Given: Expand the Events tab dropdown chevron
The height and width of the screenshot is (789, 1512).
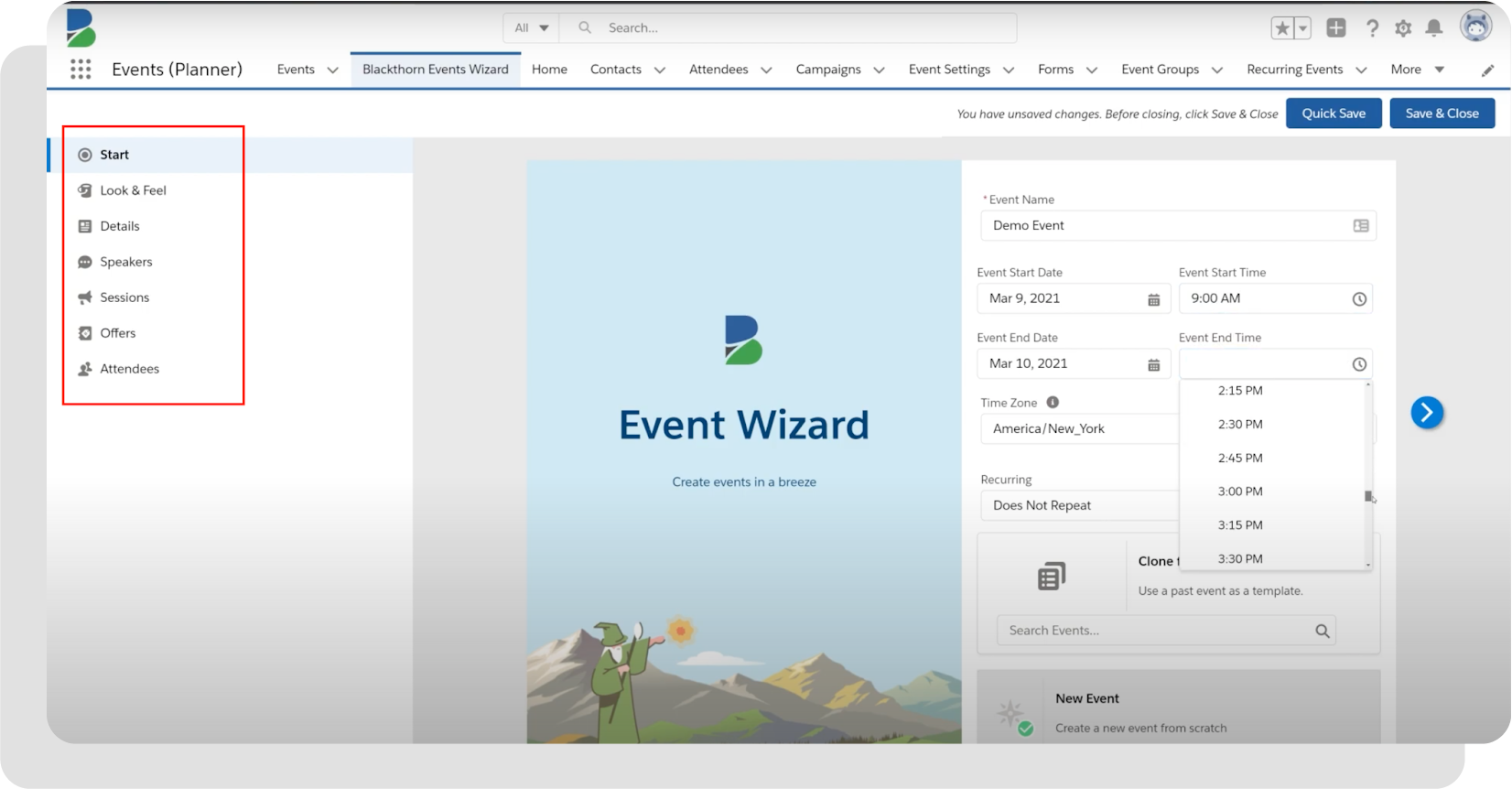Looking at the screenshot, I should point(332,70).
